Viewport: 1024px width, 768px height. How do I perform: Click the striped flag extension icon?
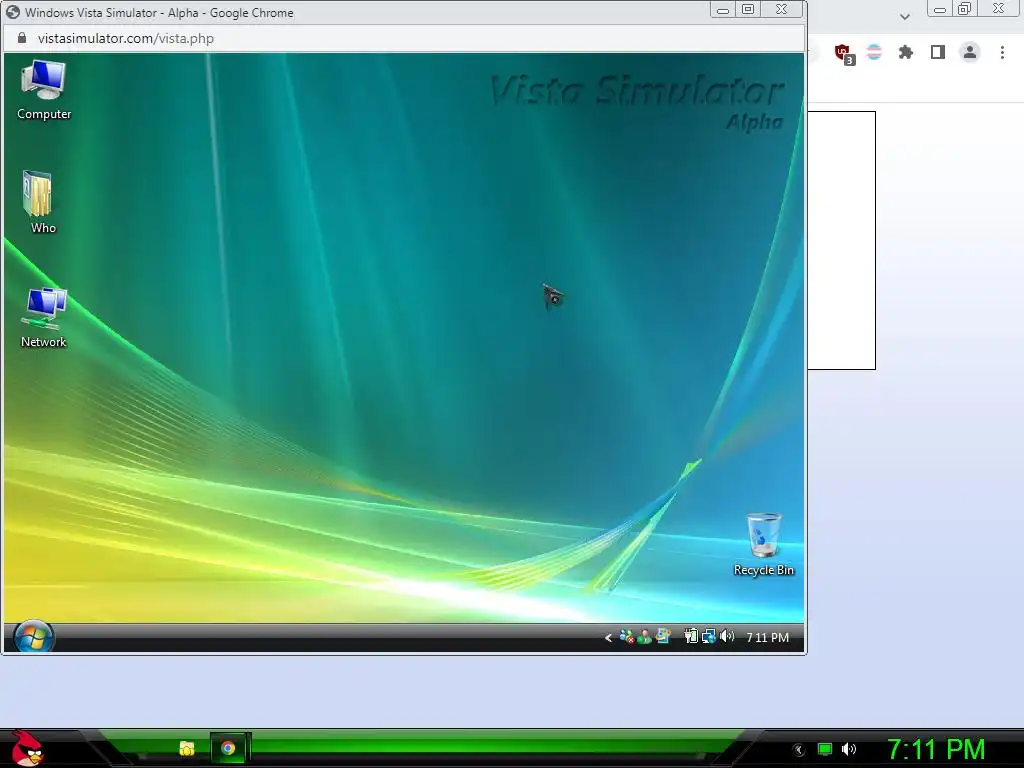[874, 52]
